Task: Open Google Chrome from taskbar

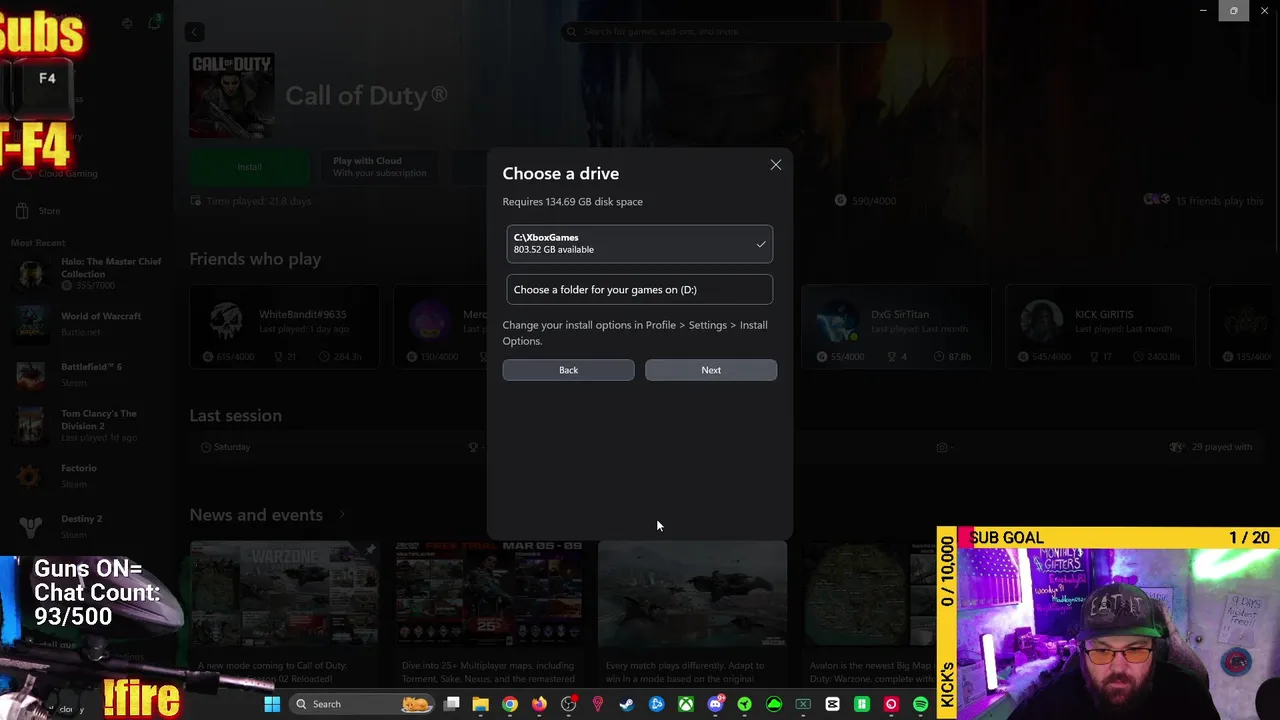Action: pos(510,704)
